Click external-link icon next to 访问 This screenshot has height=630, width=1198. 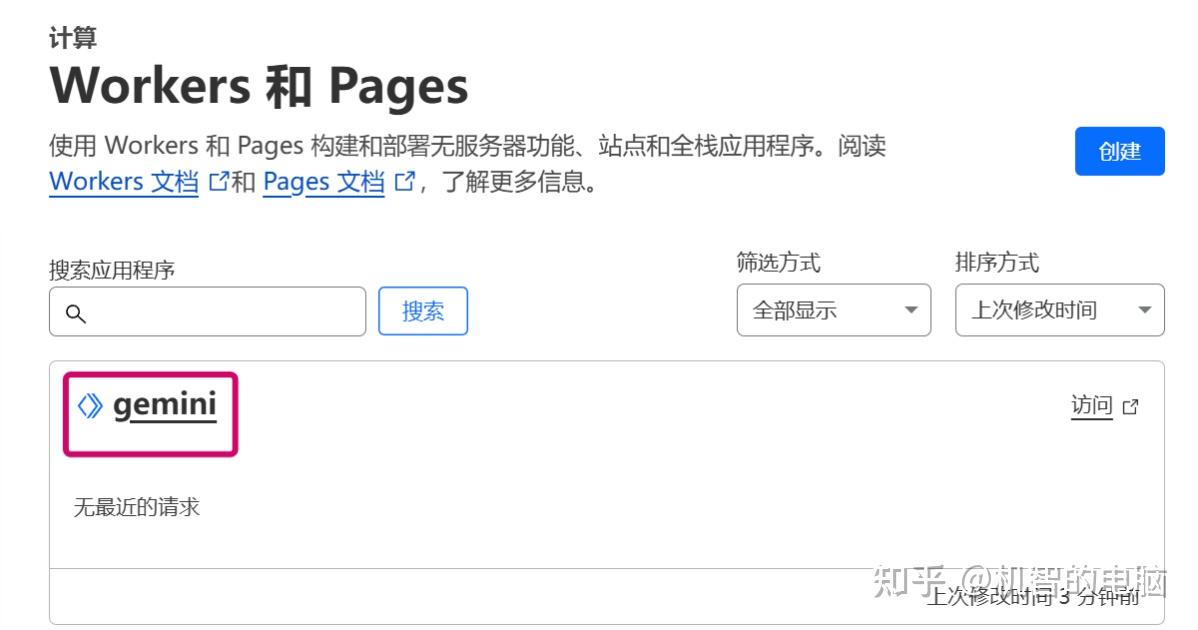pyautogui.click(x=1130, y=407)
